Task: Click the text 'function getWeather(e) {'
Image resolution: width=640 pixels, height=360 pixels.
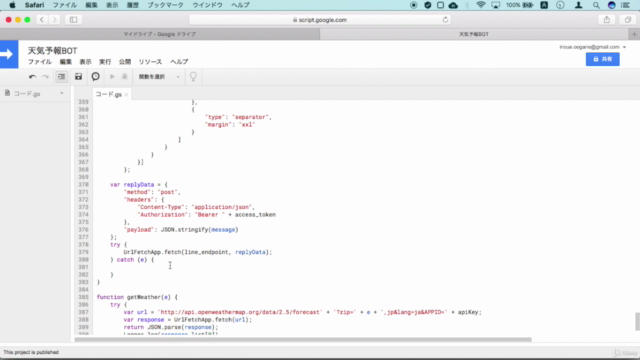Action: pyautogui.click(x=137, y=297)
